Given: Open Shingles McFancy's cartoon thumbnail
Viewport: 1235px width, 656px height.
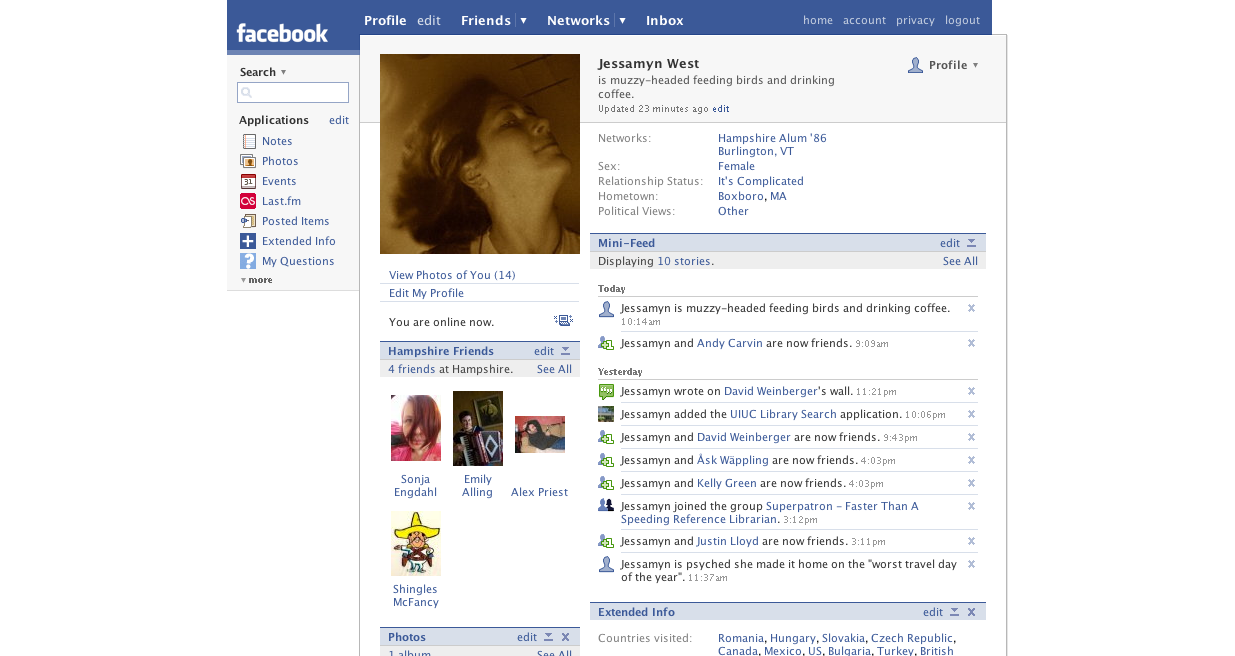Looking at the screenshot, I should 416,543.
